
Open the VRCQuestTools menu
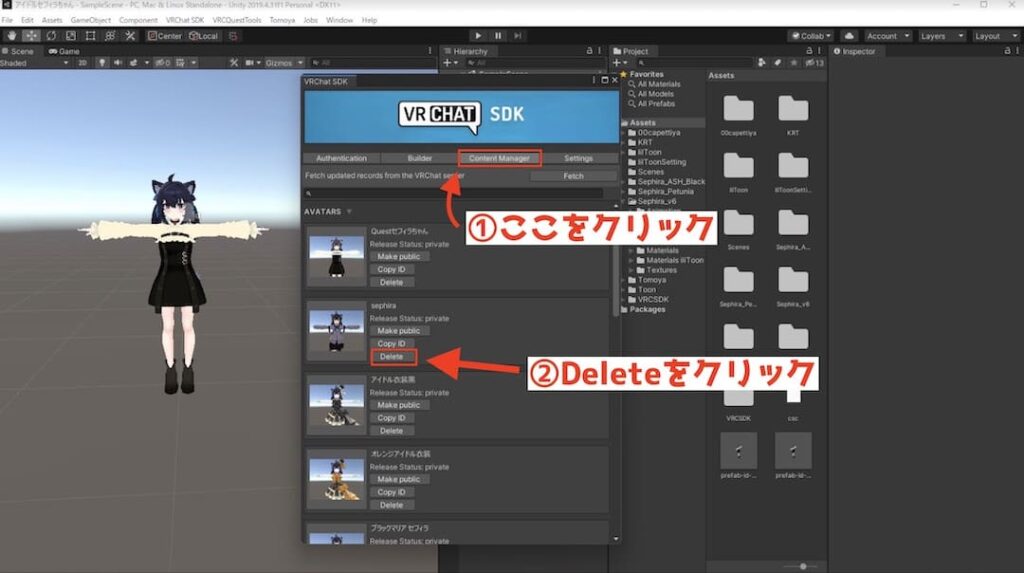point(236,20)
